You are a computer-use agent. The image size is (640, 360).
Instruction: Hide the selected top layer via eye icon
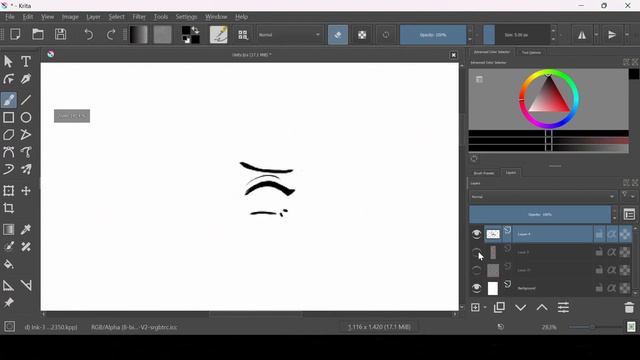tap(476, 234)
